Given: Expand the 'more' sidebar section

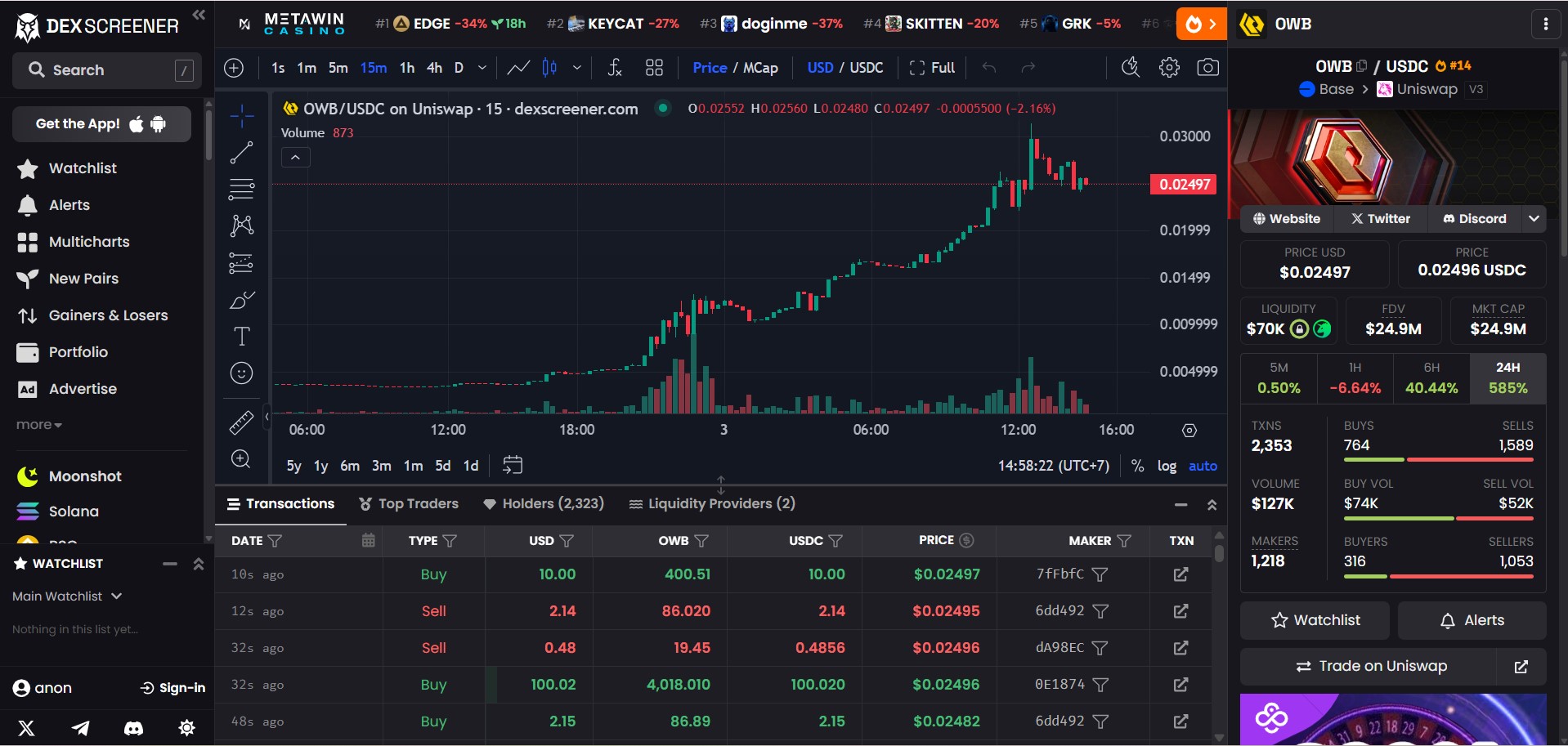Looking at the screenshot, I should [x=38, y=425].
